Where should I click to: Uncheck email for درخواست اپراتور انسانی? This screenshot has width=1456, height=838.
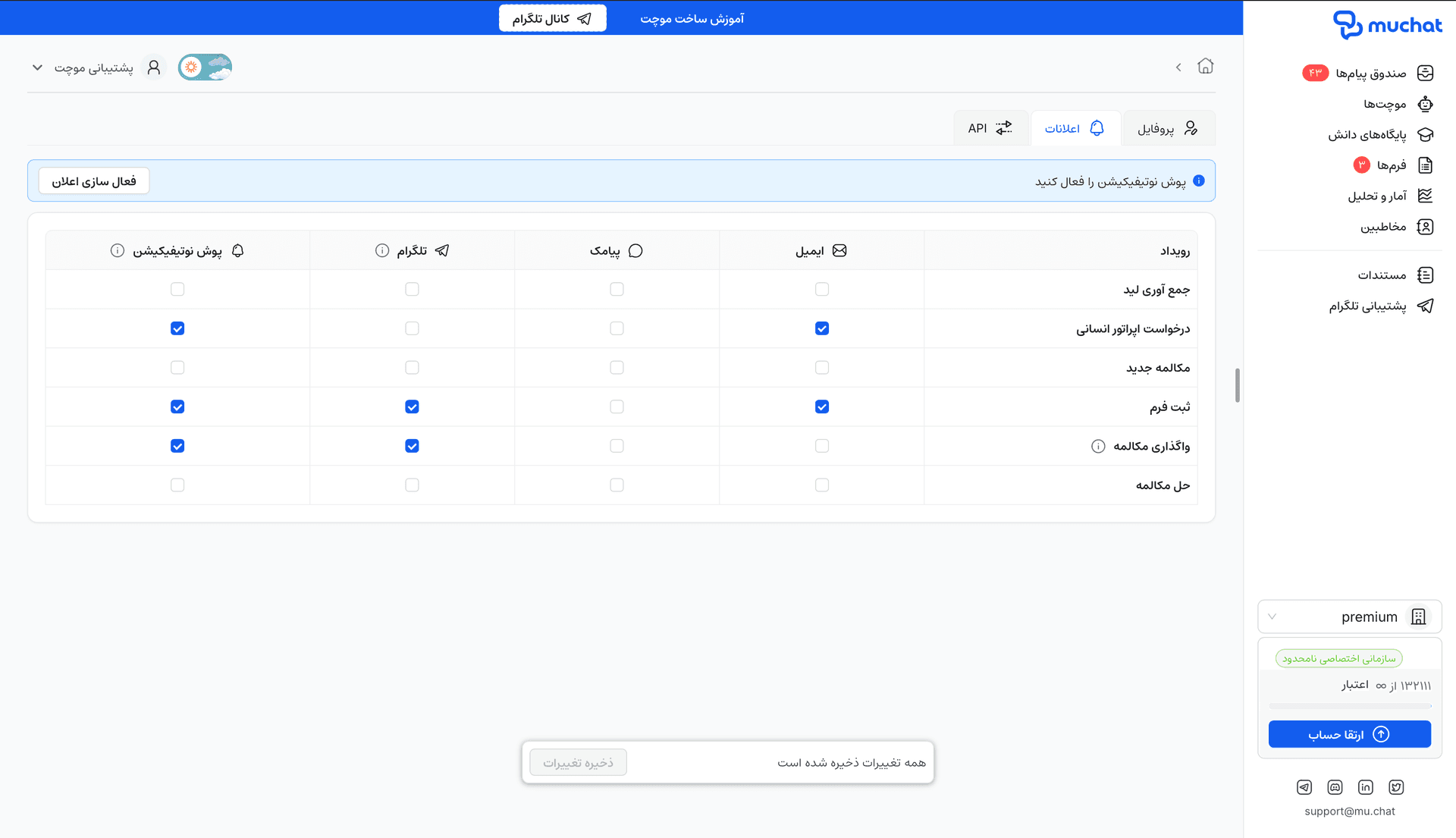822,328
